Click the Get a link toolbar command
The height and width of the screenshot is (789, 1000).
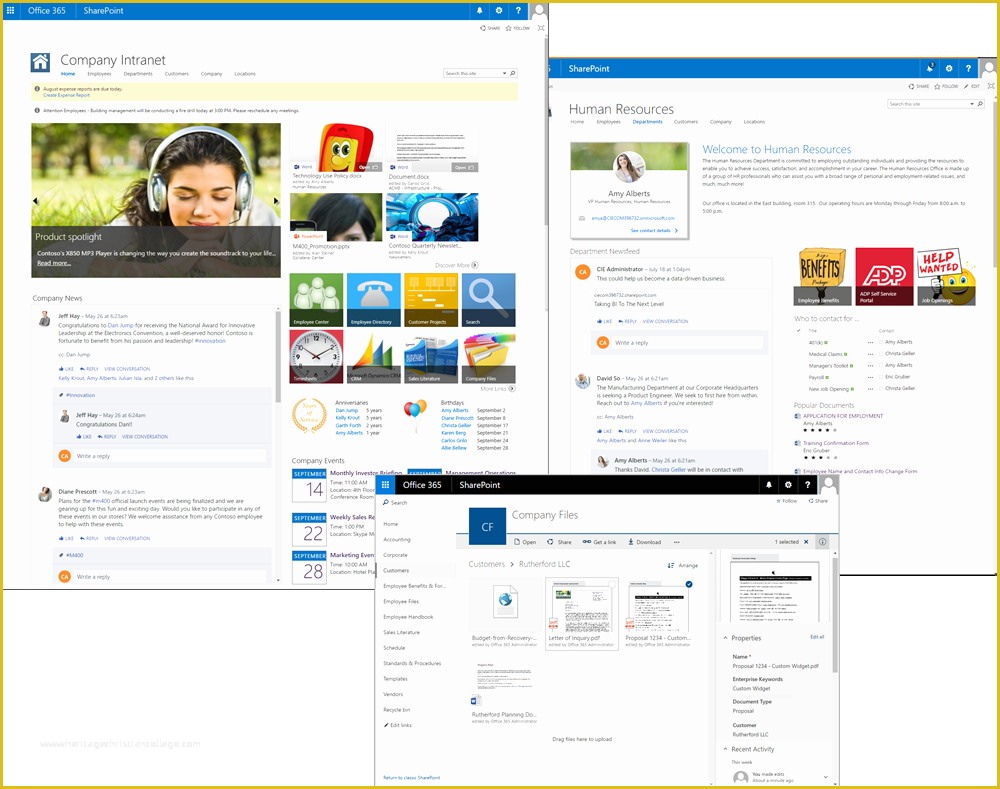(x=599, y=542)
